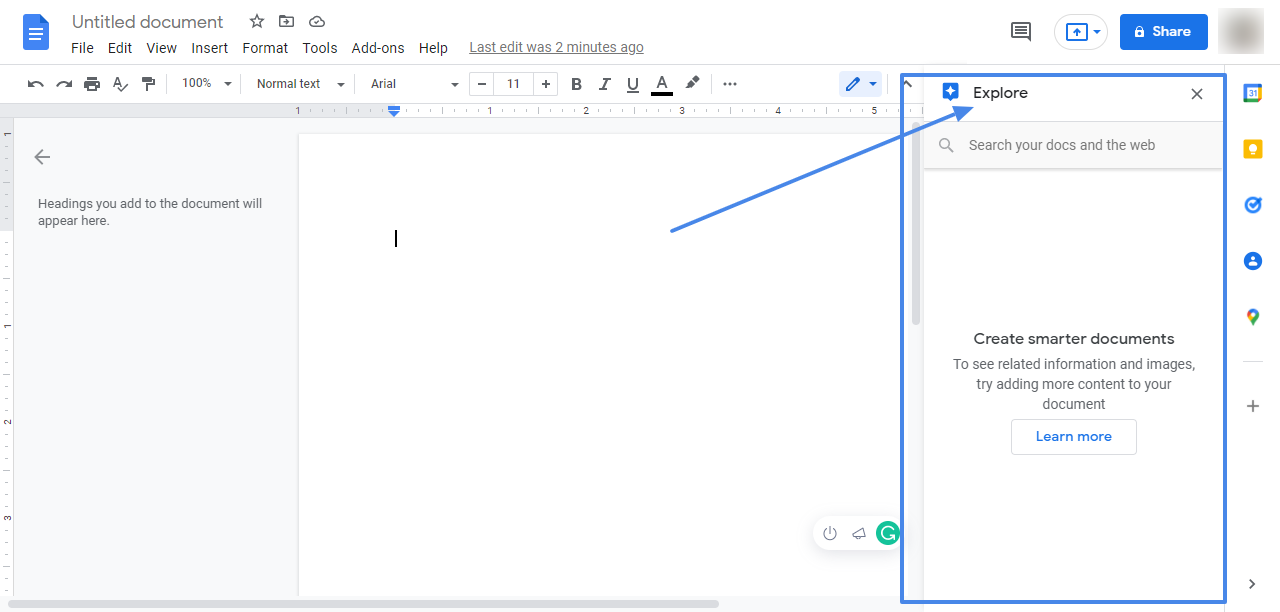1280x612 pixels.
Task: Activate the paint format tool
Action: tap(148, 84)
